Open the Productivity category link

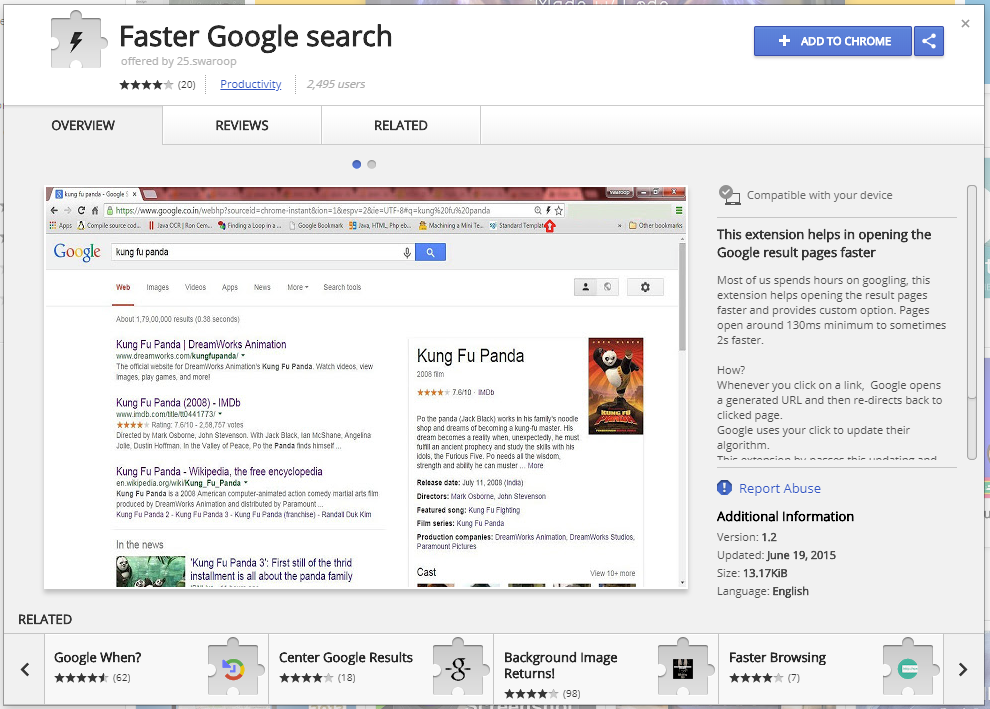click(x=250, y=84)
